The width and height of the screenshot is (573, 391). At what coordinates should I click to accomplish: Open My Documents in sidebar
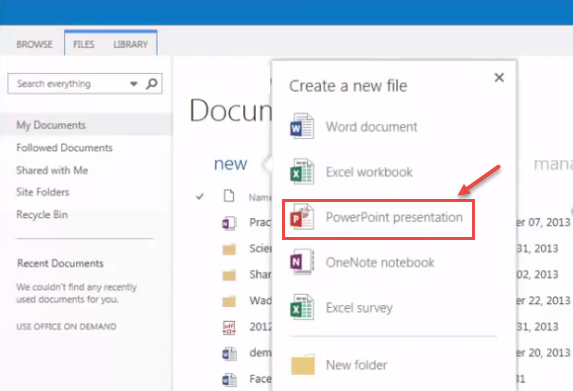tap(51, 125)
